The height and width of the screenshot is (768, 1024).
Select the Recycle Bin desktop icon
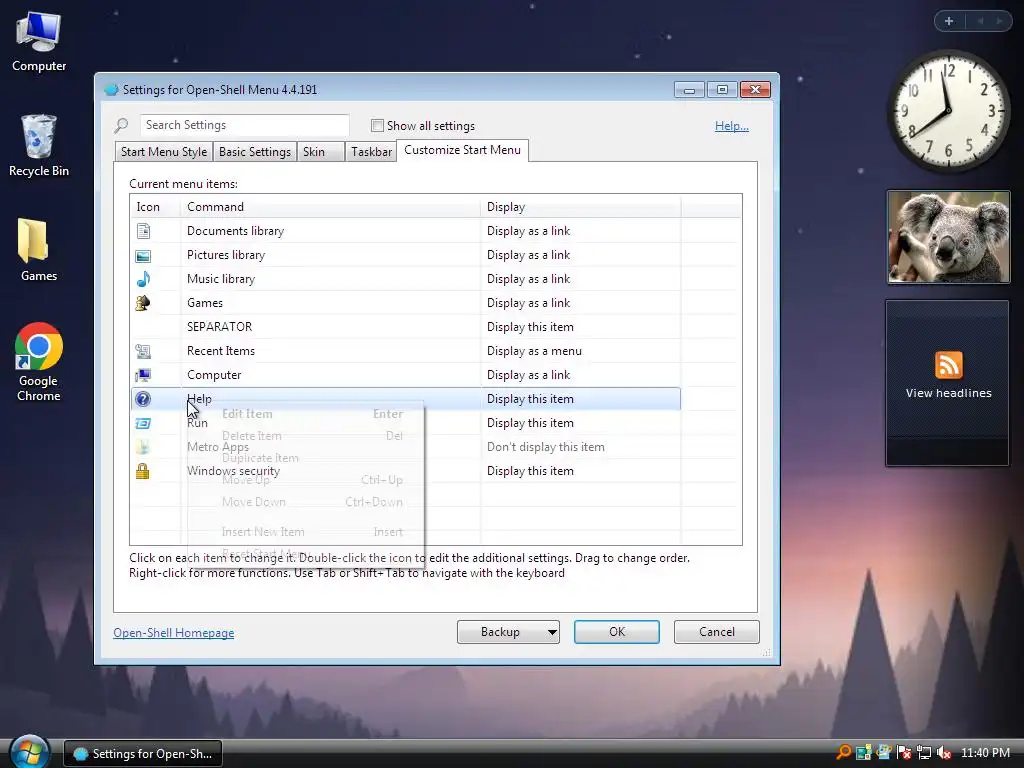point(39,146)
